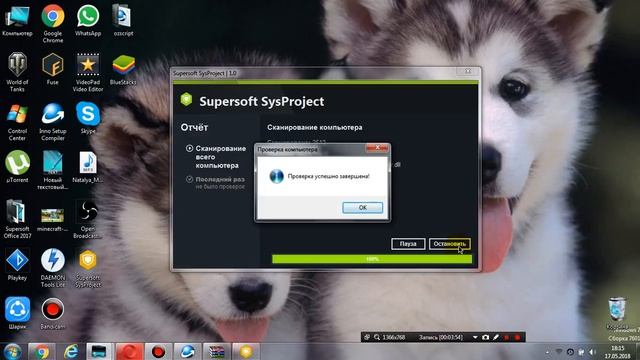Viewport: 640px width, 360px height.
Task: Enable the drawing pencil on recording bar
Action: point(496,338)
